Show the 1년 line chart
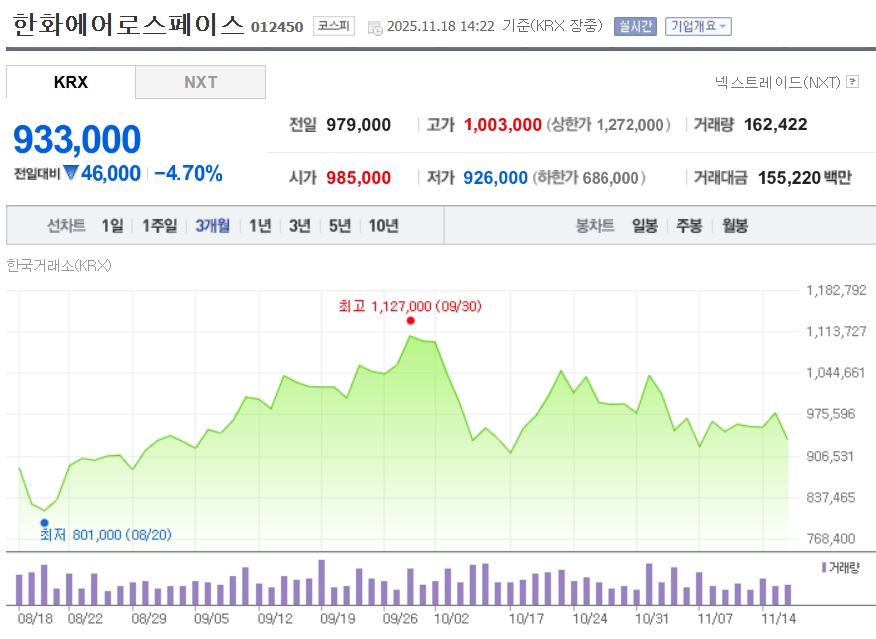This screenshot has width=876, height=639. 260,226
